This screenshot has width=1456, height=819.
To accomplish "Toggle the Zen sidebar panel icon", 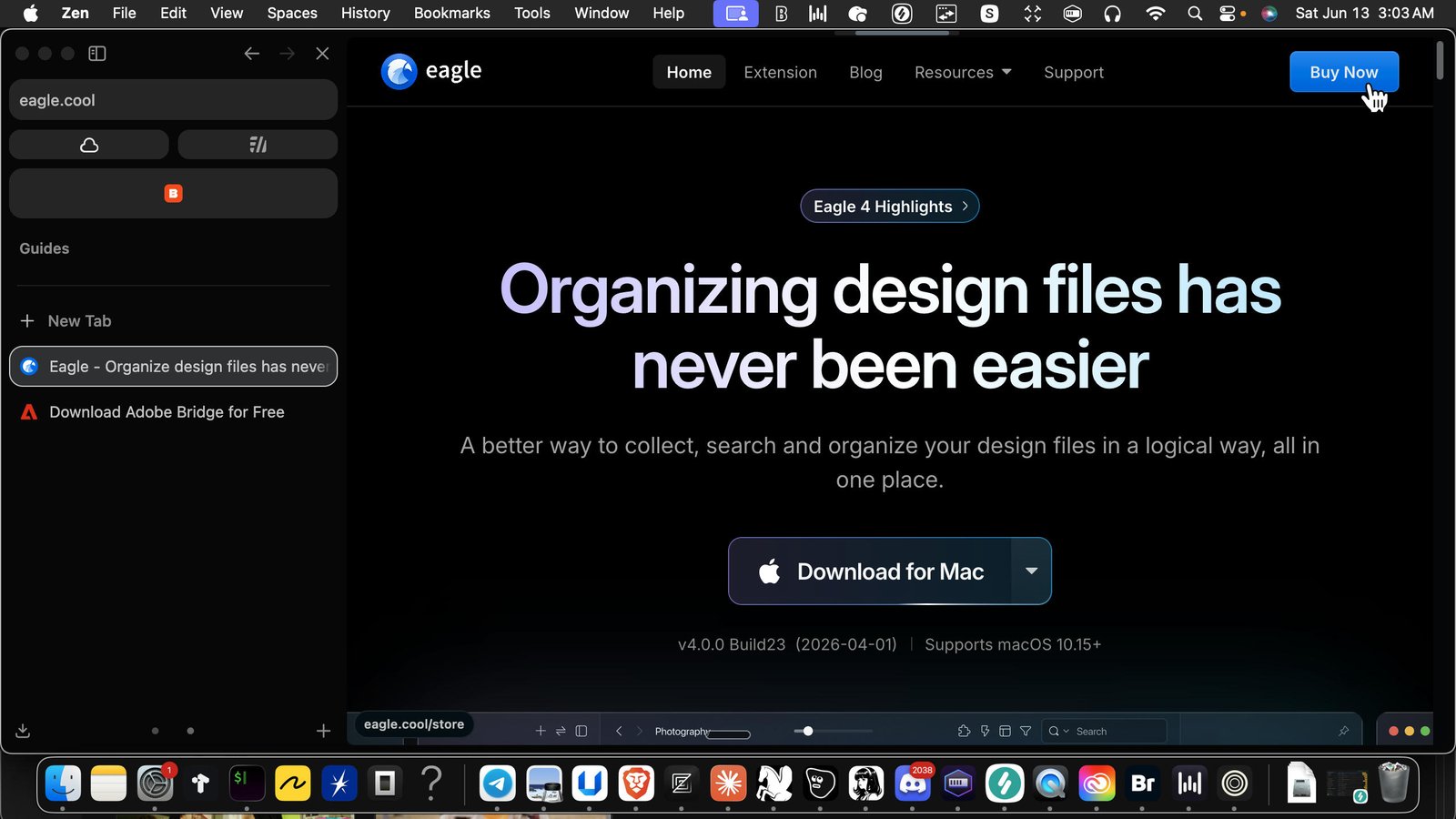I will pos(97,54).
